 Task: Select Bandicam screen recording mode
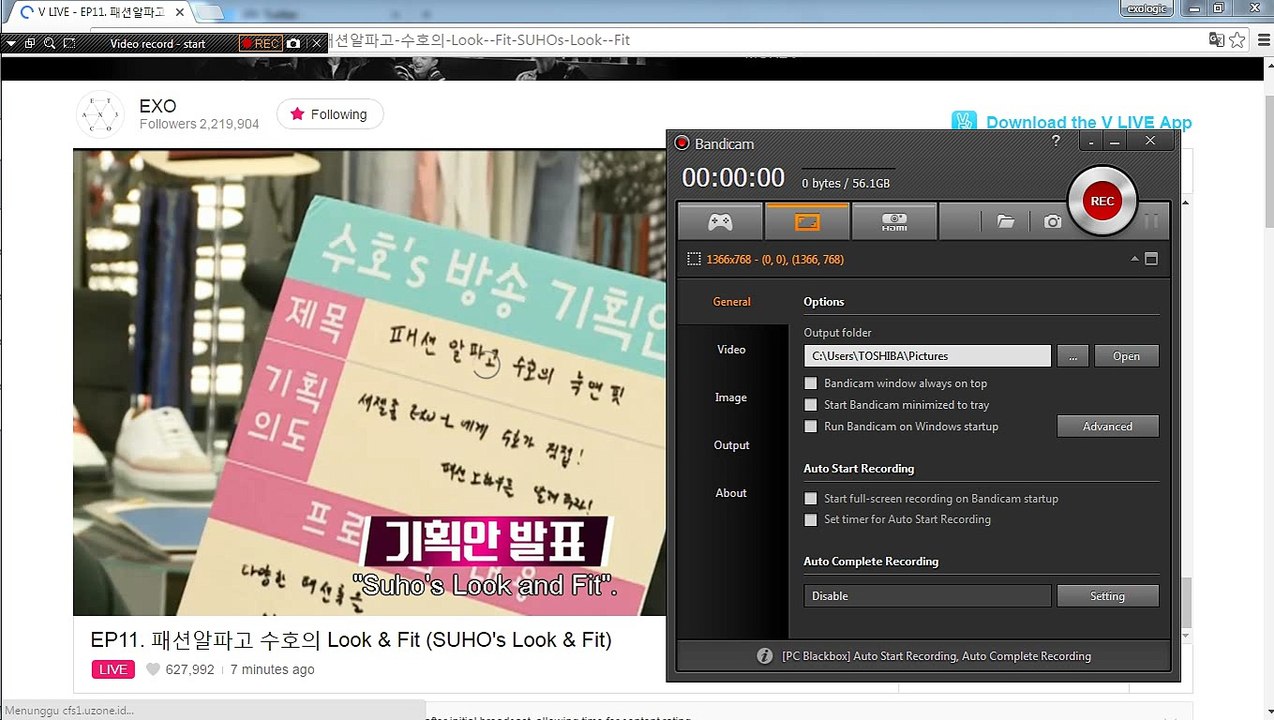click(x=807, y=221)
